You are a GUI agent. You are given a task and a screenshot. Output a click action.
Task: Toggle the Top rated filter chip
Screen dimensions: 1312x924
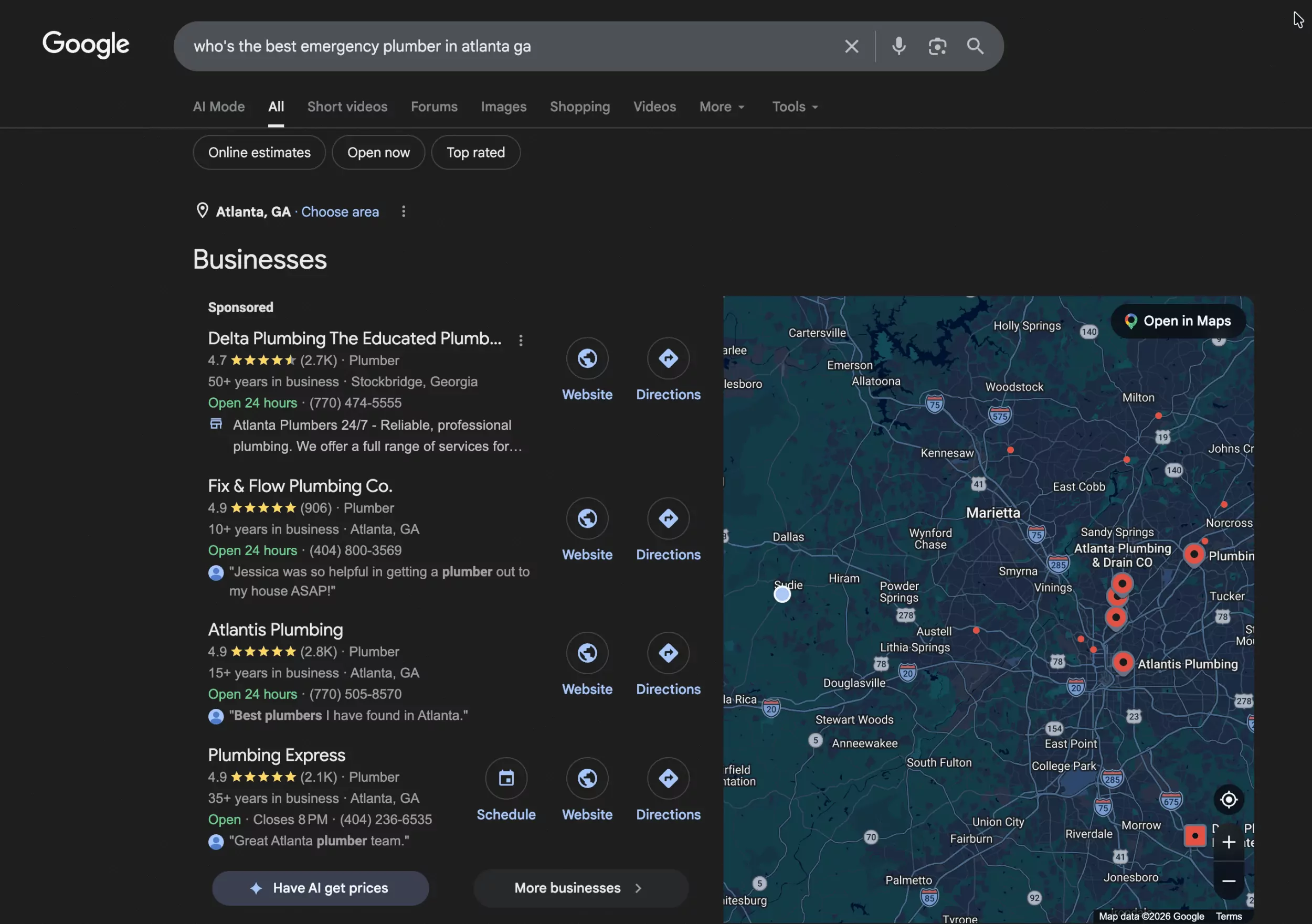tap(475, 153)
